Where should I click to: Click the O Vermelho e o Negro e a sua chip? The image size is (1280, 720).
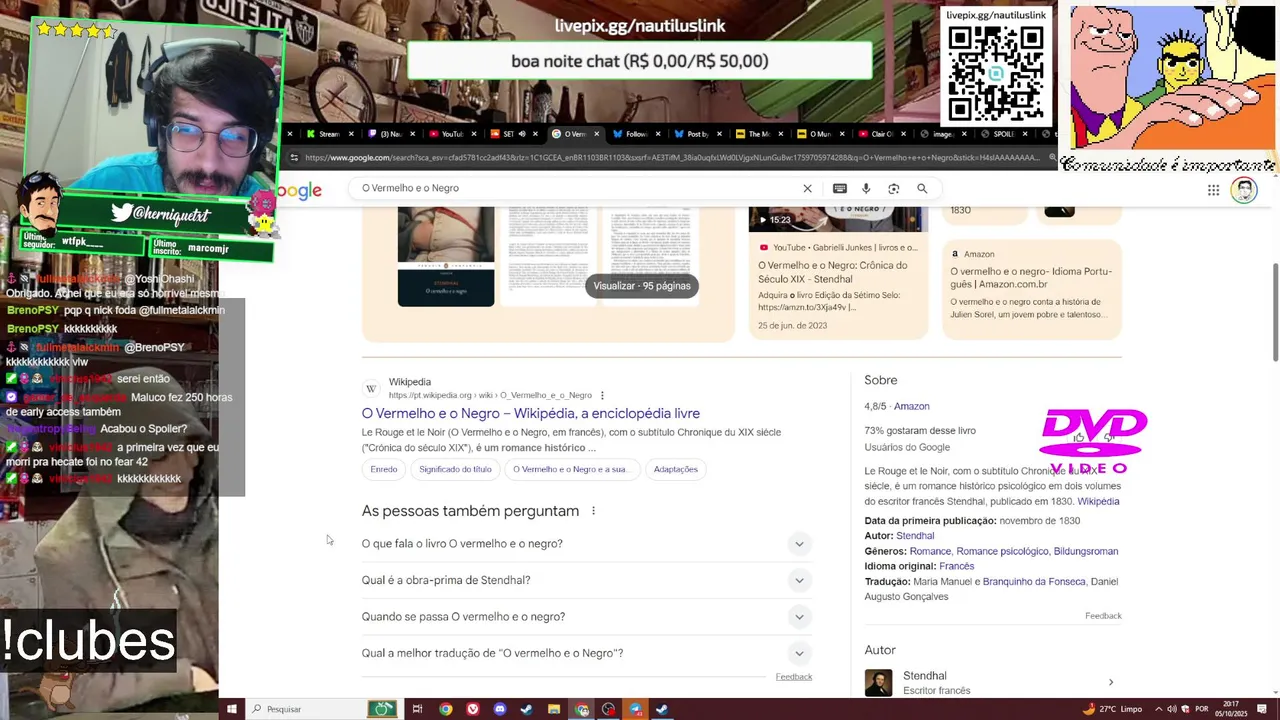pos(570,469)
